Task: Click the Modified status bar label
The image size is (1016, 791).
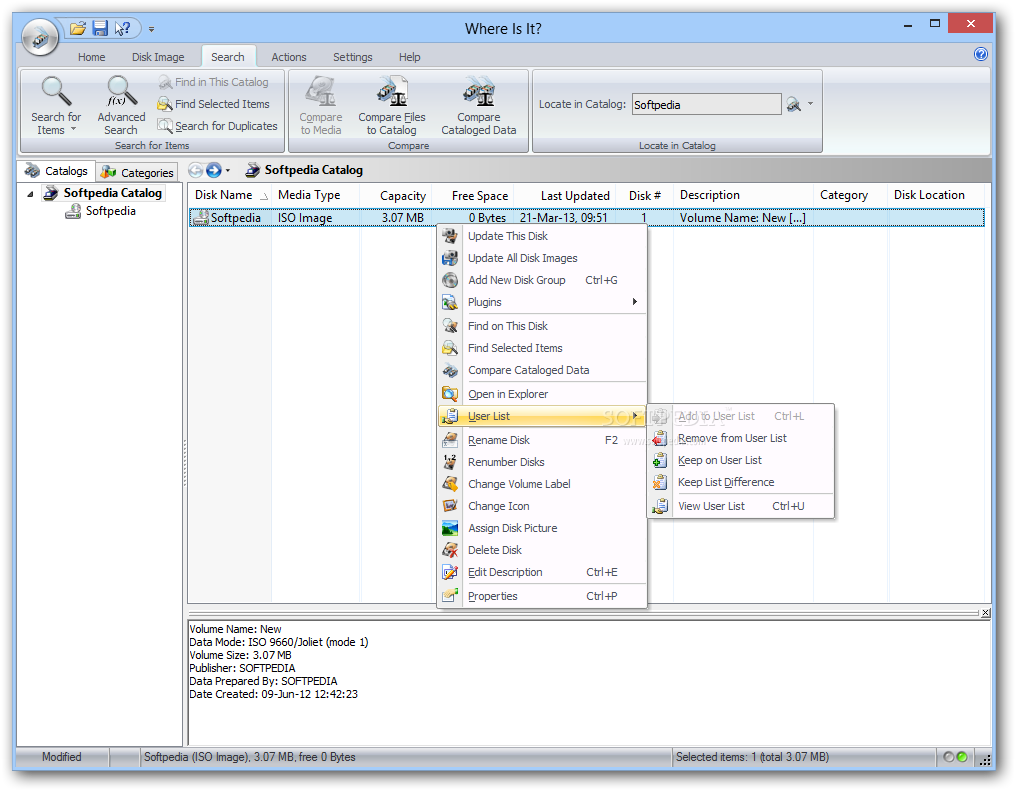Action: tap(62, 757)
